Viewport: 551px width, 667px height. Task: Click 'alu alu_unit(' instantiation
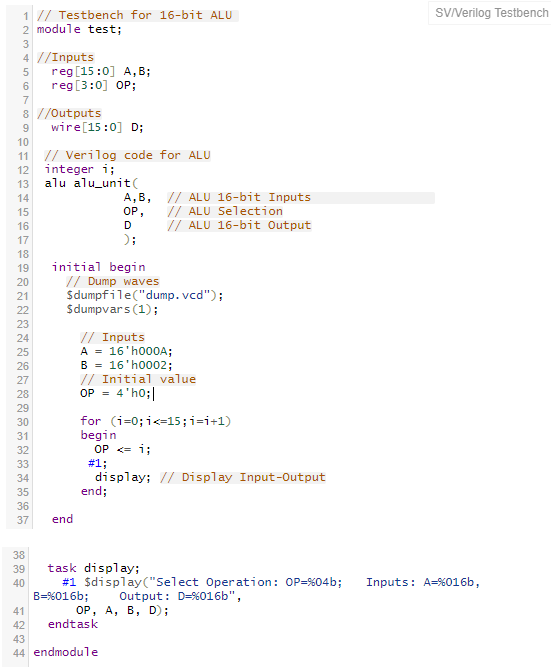91,183
